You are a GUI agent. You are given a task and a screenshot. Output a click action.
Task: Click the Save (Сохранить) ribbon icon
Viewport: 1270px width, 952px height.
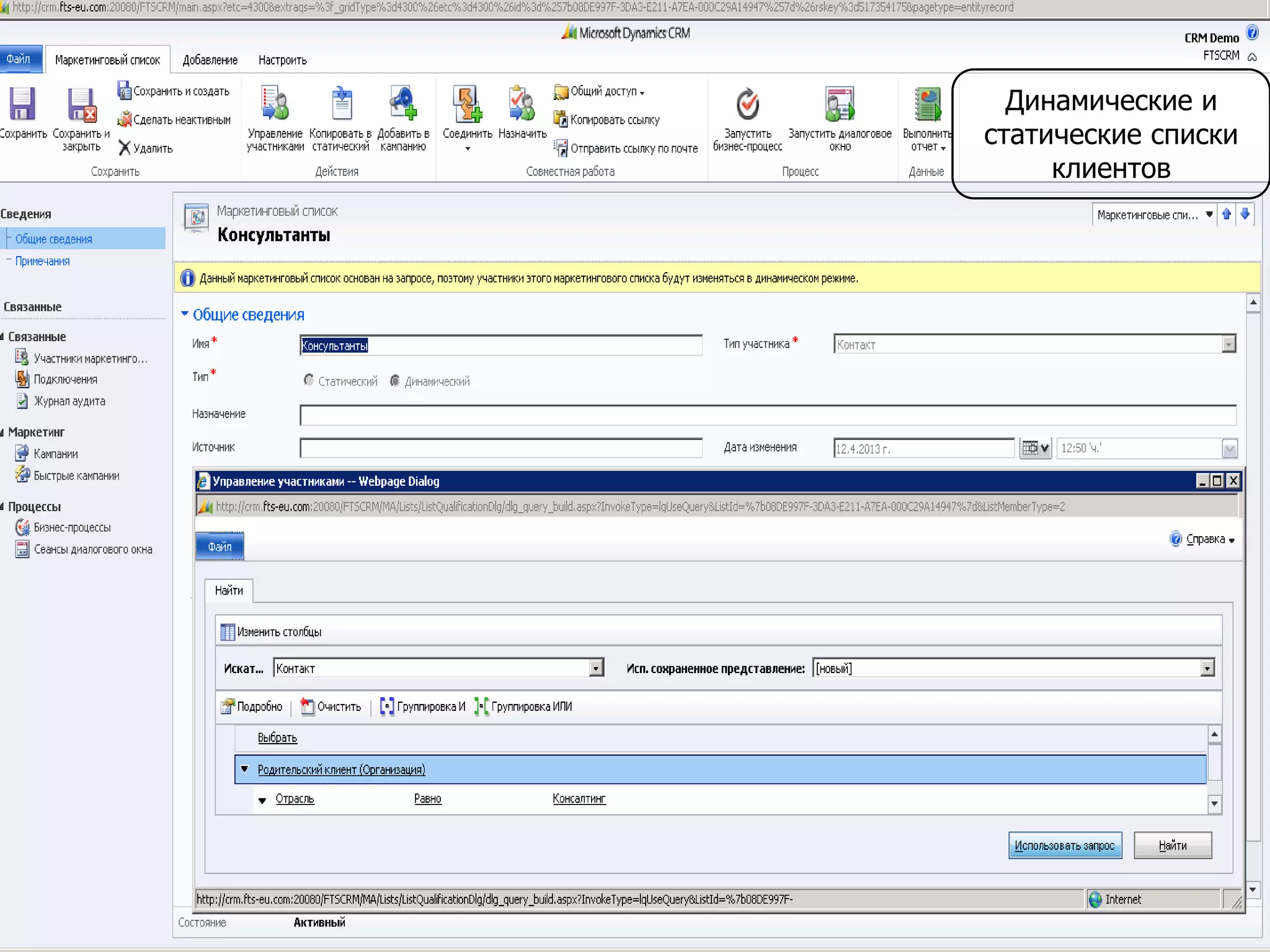(22, 104)
